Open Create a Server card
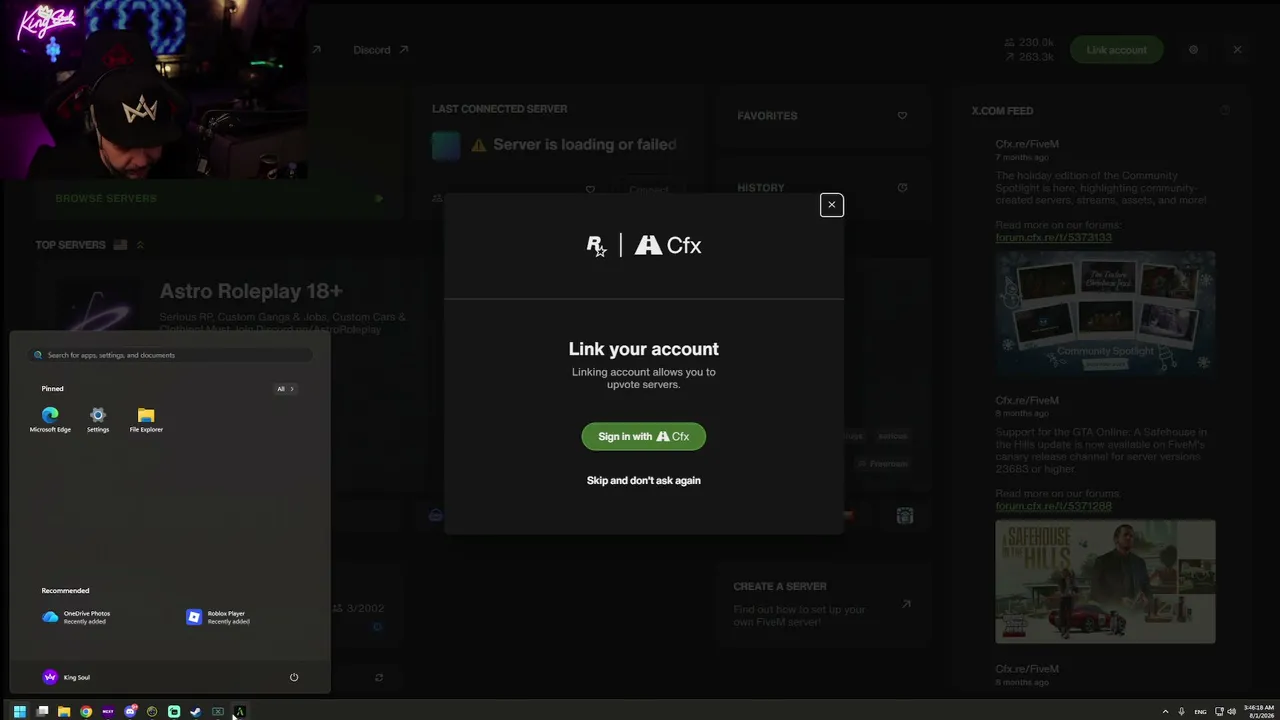The height and width of the screenshot is (720, 1280). (x=822, y=604)
